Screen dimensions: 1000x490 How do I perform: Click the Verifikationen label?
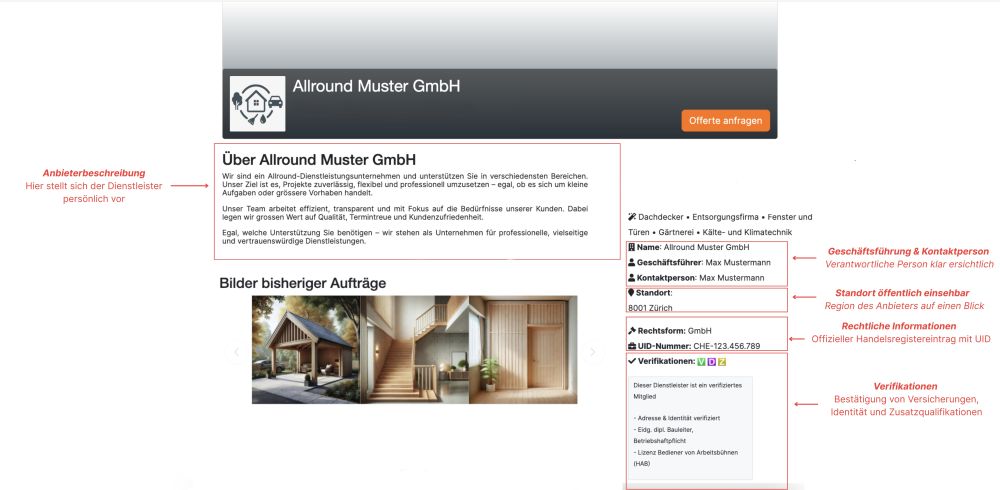pos(666,361)
